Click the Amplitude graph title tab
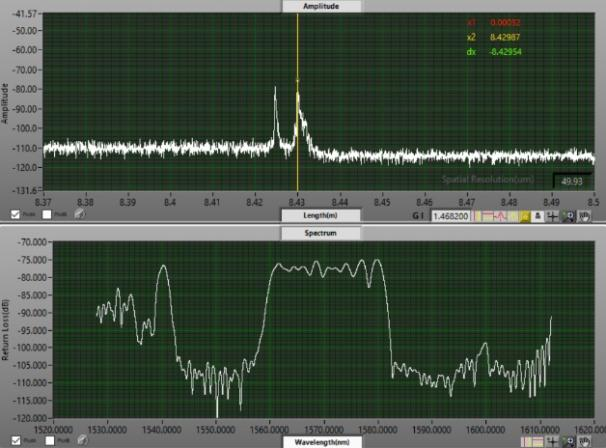 [320, 6]
